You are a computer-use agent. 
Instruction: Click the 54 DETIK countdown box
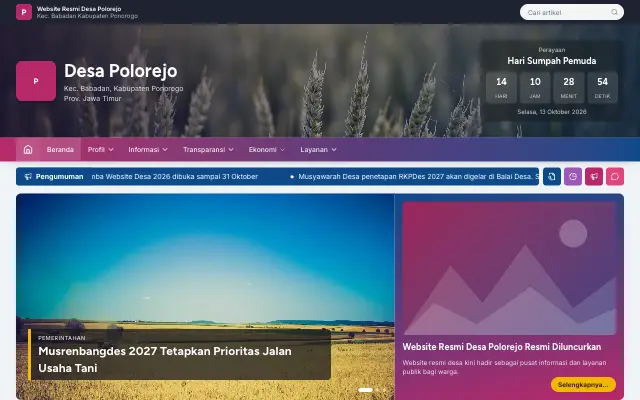coord(602,87)
